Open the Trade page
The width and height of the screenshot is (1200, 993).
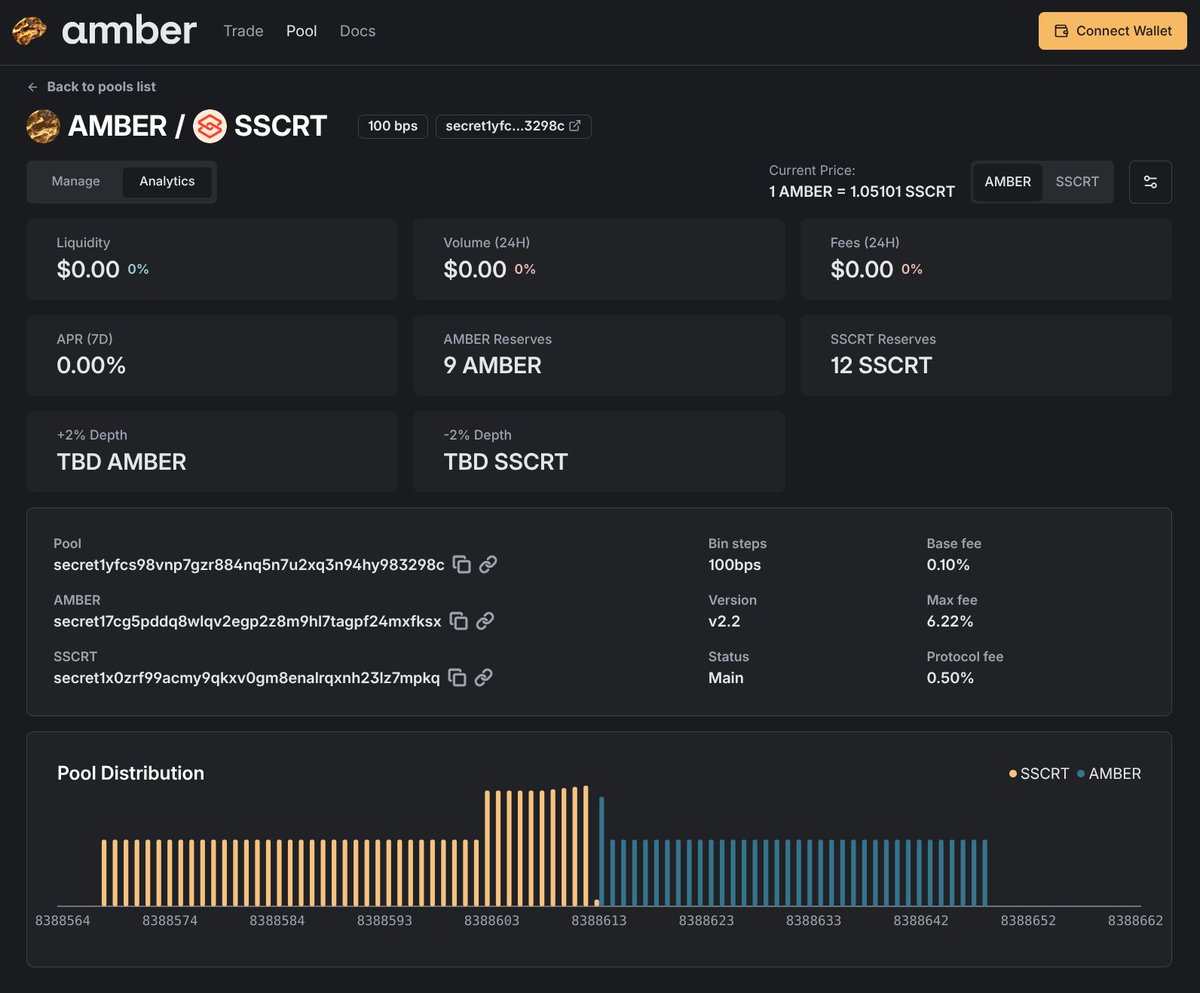(x=243, y=31)
